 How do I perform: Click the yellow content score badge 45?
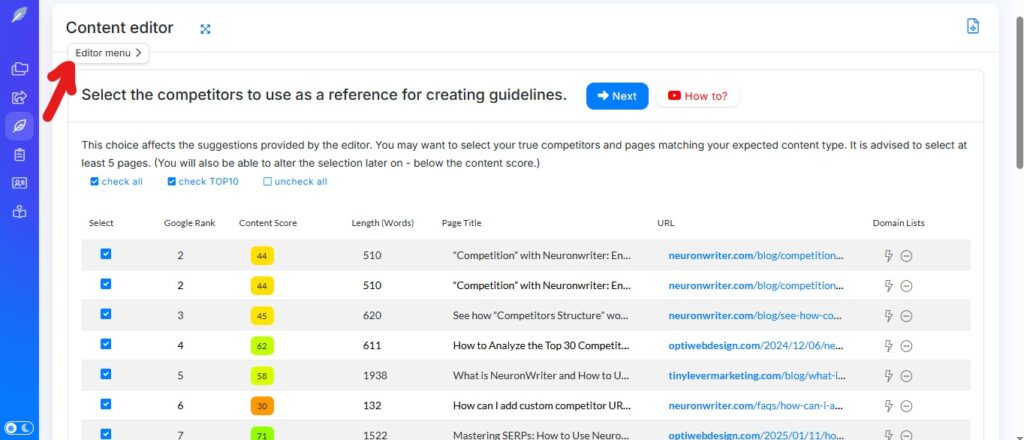(x=263, y=316)
